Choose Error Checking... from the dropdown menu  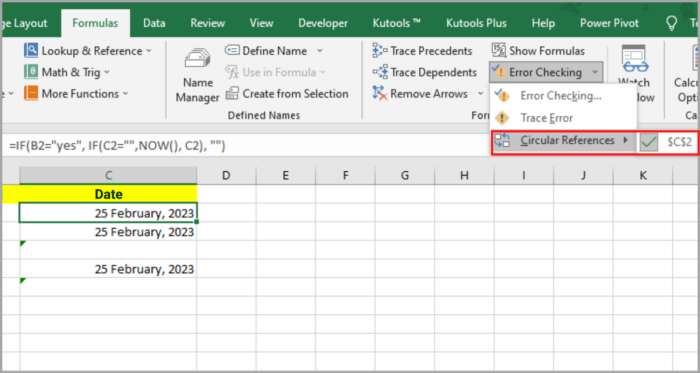click(x=563, y=95)
